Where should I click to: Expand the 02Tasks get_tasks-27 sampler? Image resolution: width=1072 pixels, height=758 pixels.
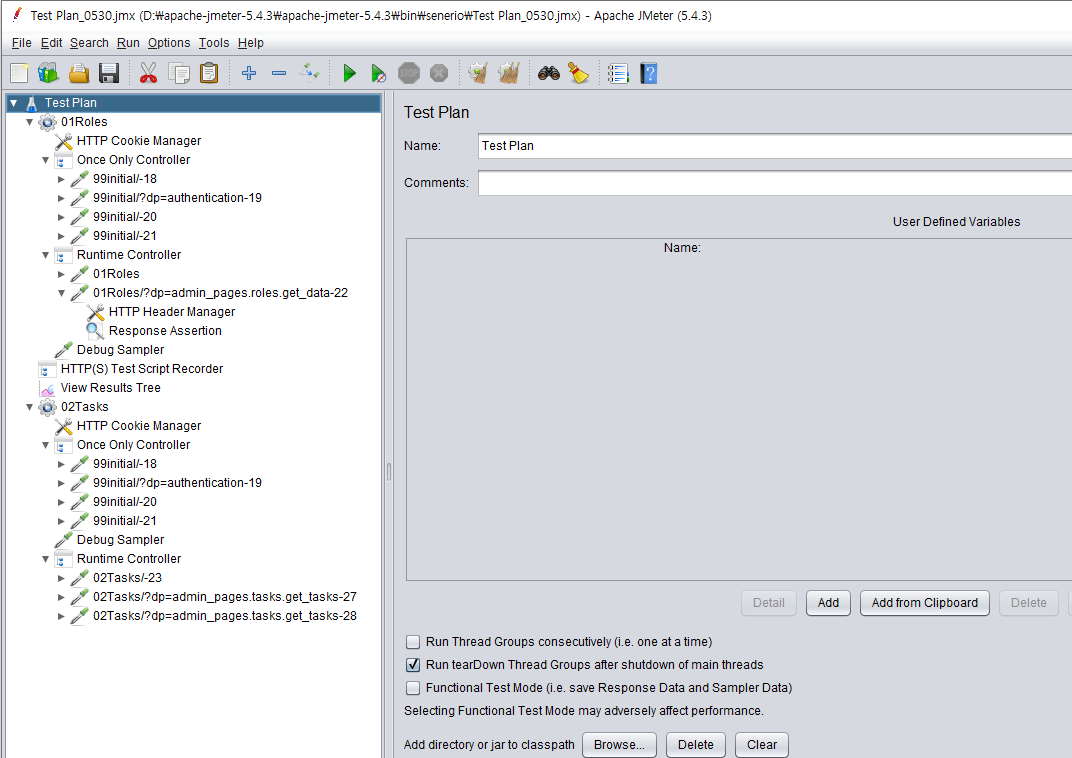[x=62, y=597]
